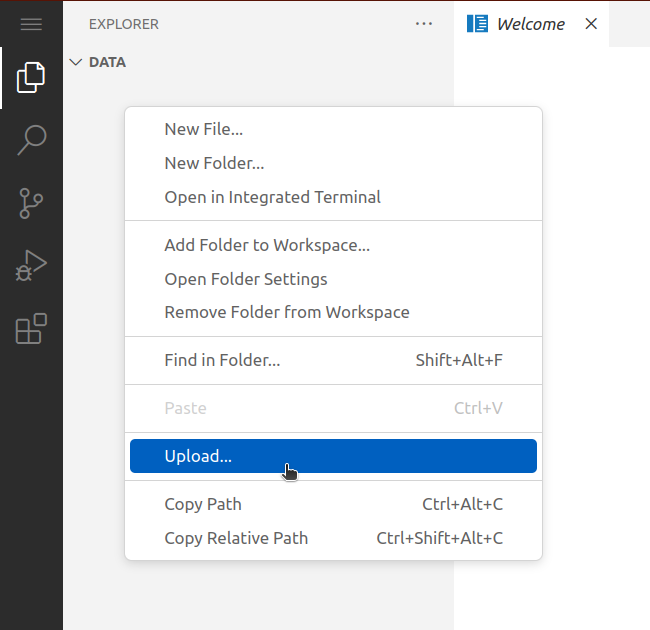Choose New Folder... from context menu
The height and width of the screenshot is (630, 650).
pyautogui.click(x=333, y=163)
